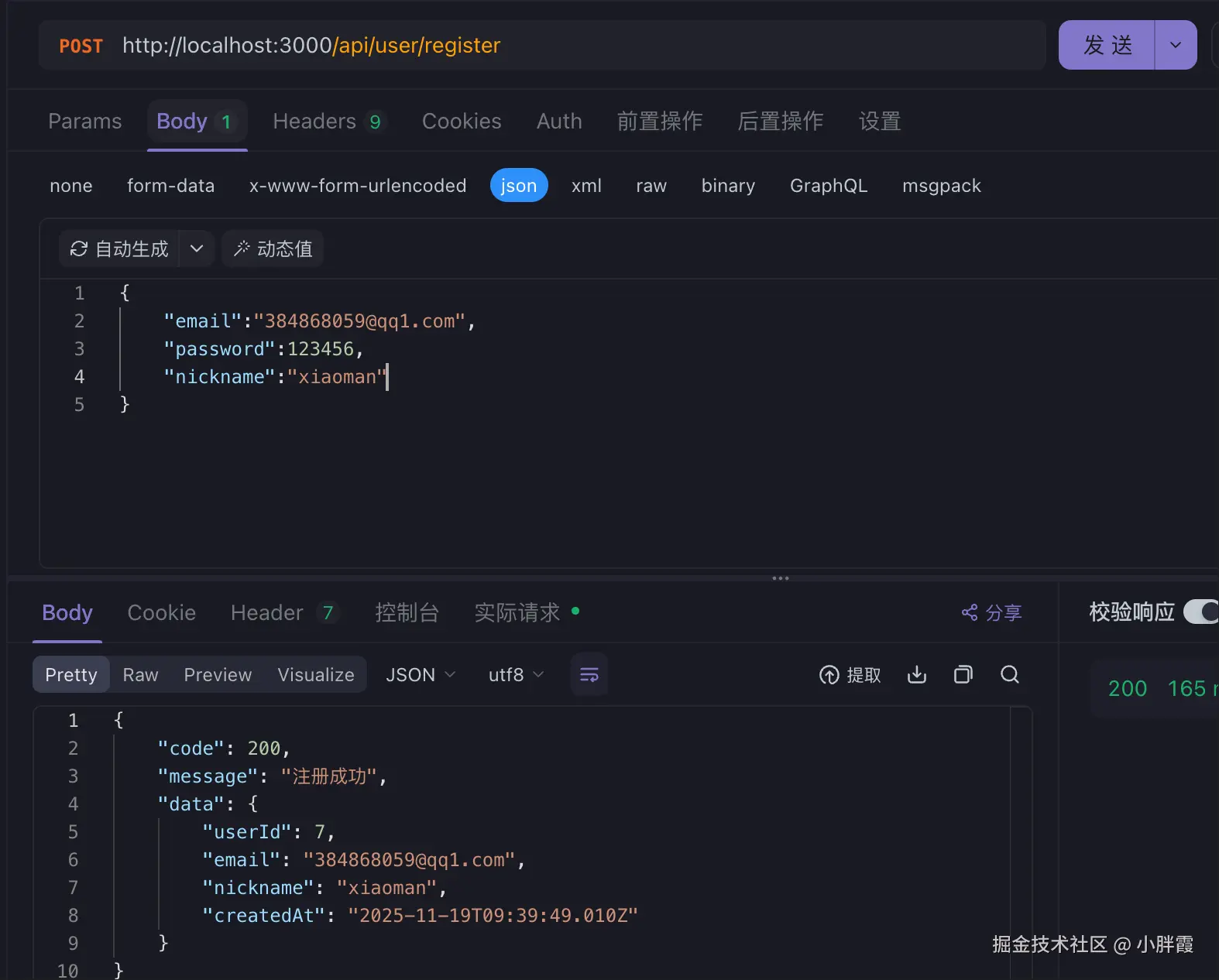This screenshot has height=980, width=1219.
Task: Open the send button dropdown arrow
Action: 1176,45
